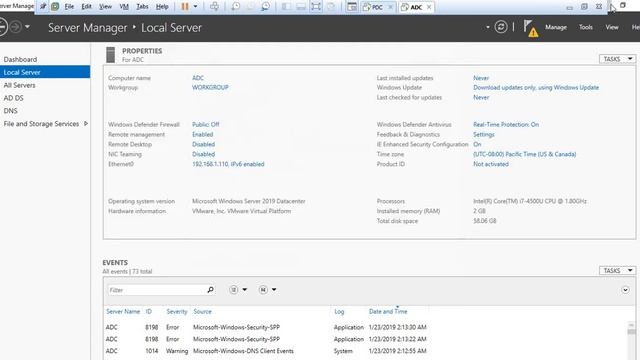Open the Properties TASKS dropdown
This screenshot has height=360, width=640.
[x=617, y=59]
